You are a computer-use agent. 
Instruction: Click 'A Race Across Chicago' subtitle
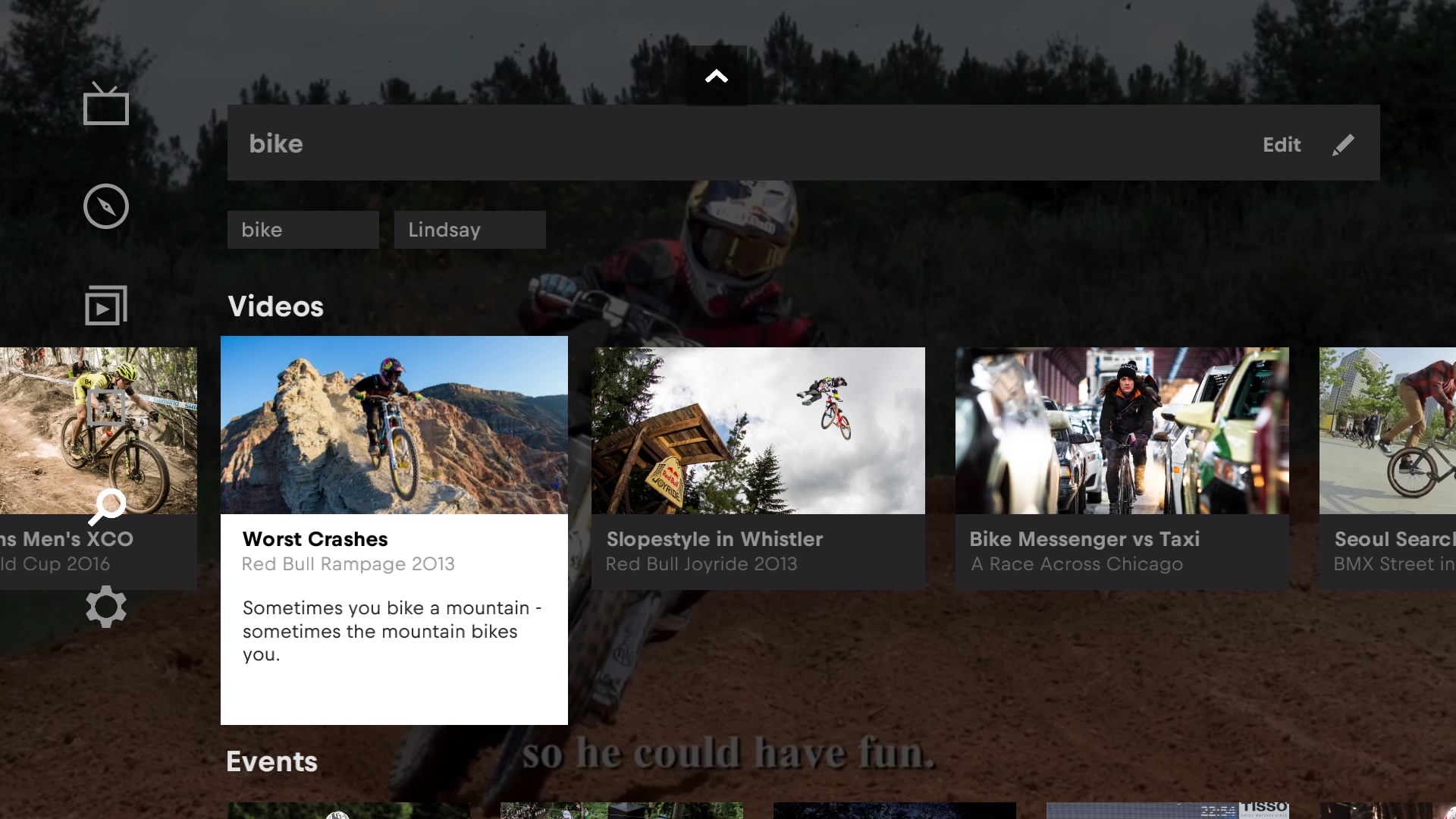[1077, 564]
